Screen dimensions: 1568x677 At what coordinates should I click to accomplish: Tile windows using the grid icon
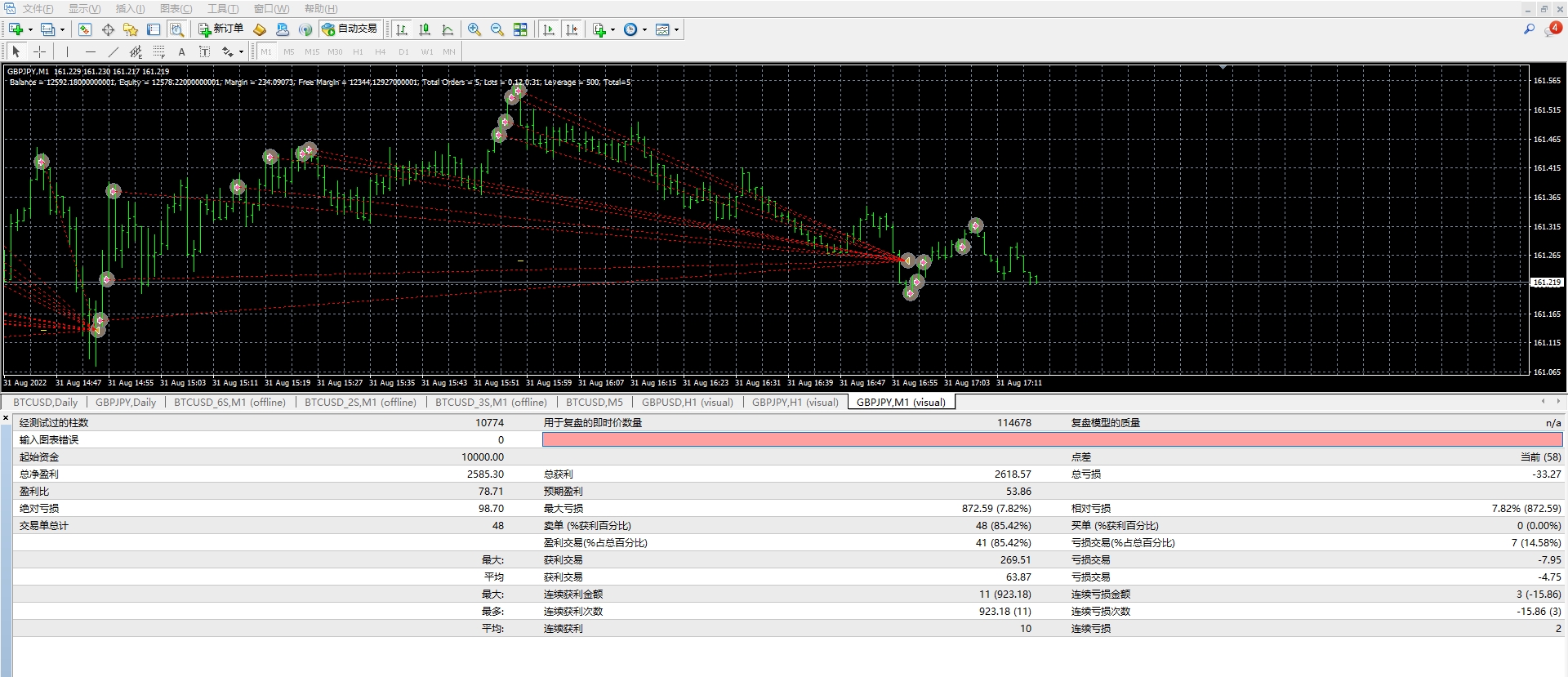[x=520, y=29]
